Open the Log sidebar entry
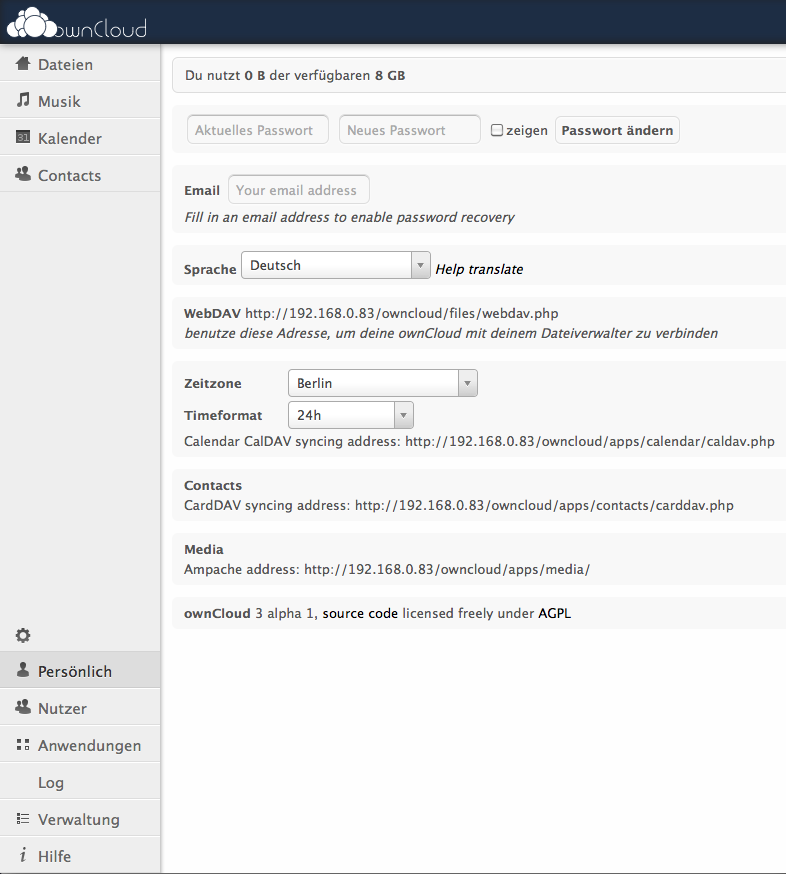 pos(51,782)
